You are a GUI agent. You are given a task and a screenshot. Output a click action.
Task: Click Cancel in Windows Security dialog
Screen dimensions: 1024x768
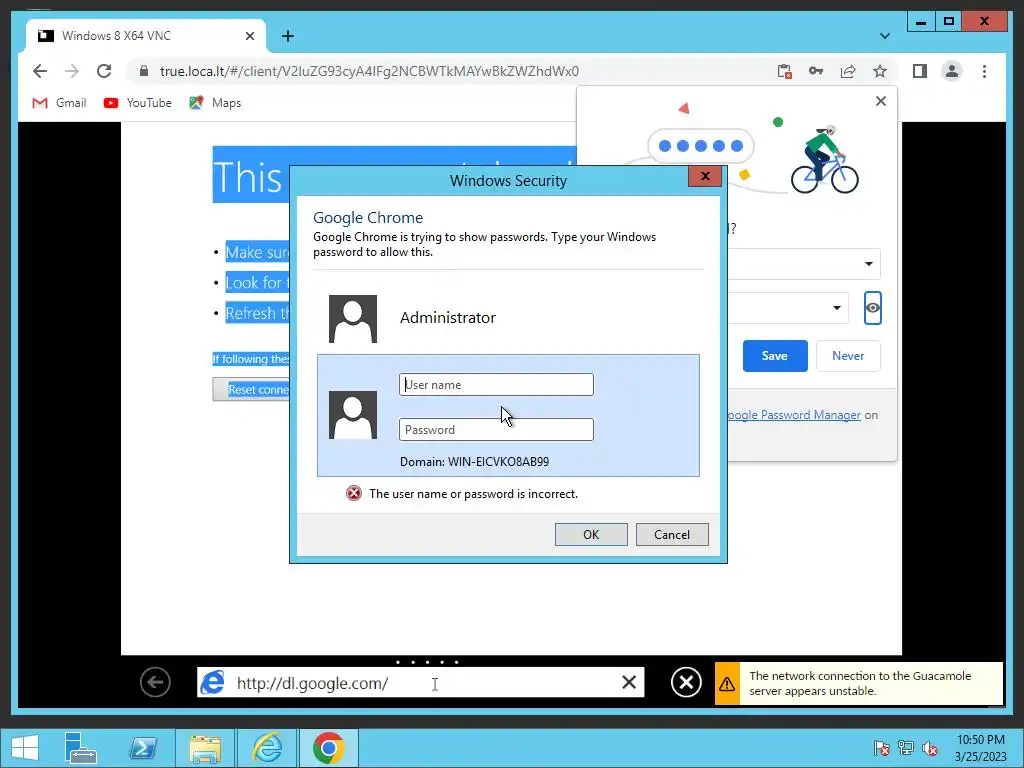point(672,534)
